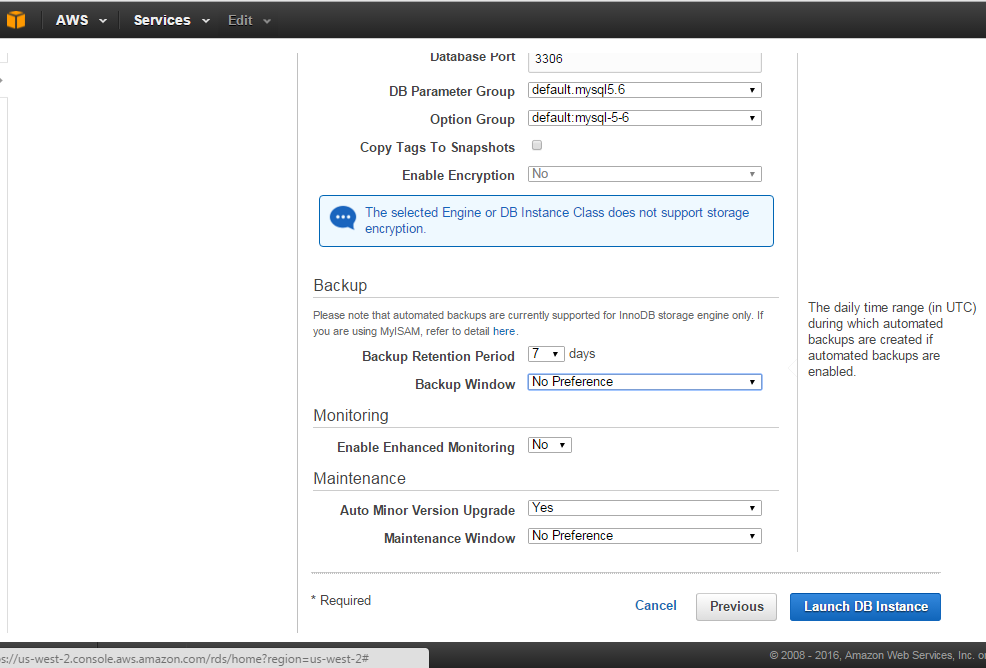Open the Enable Enhanced Monitoring dropdown
986x668 pixels.
(x=549, y=445)
